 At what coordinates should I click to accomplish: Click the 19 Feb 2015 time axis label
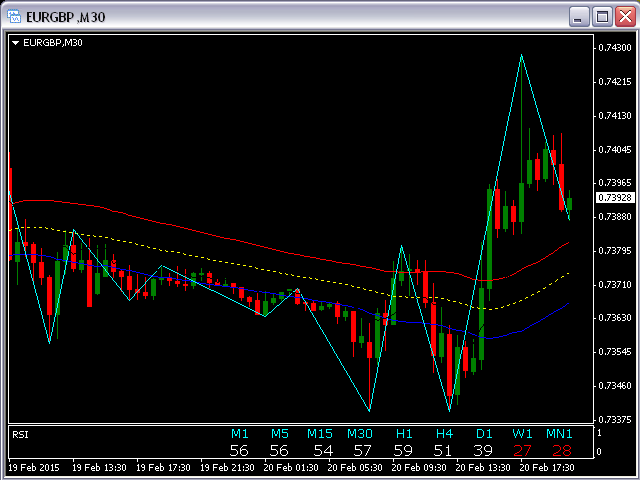(x=34, y=468)
